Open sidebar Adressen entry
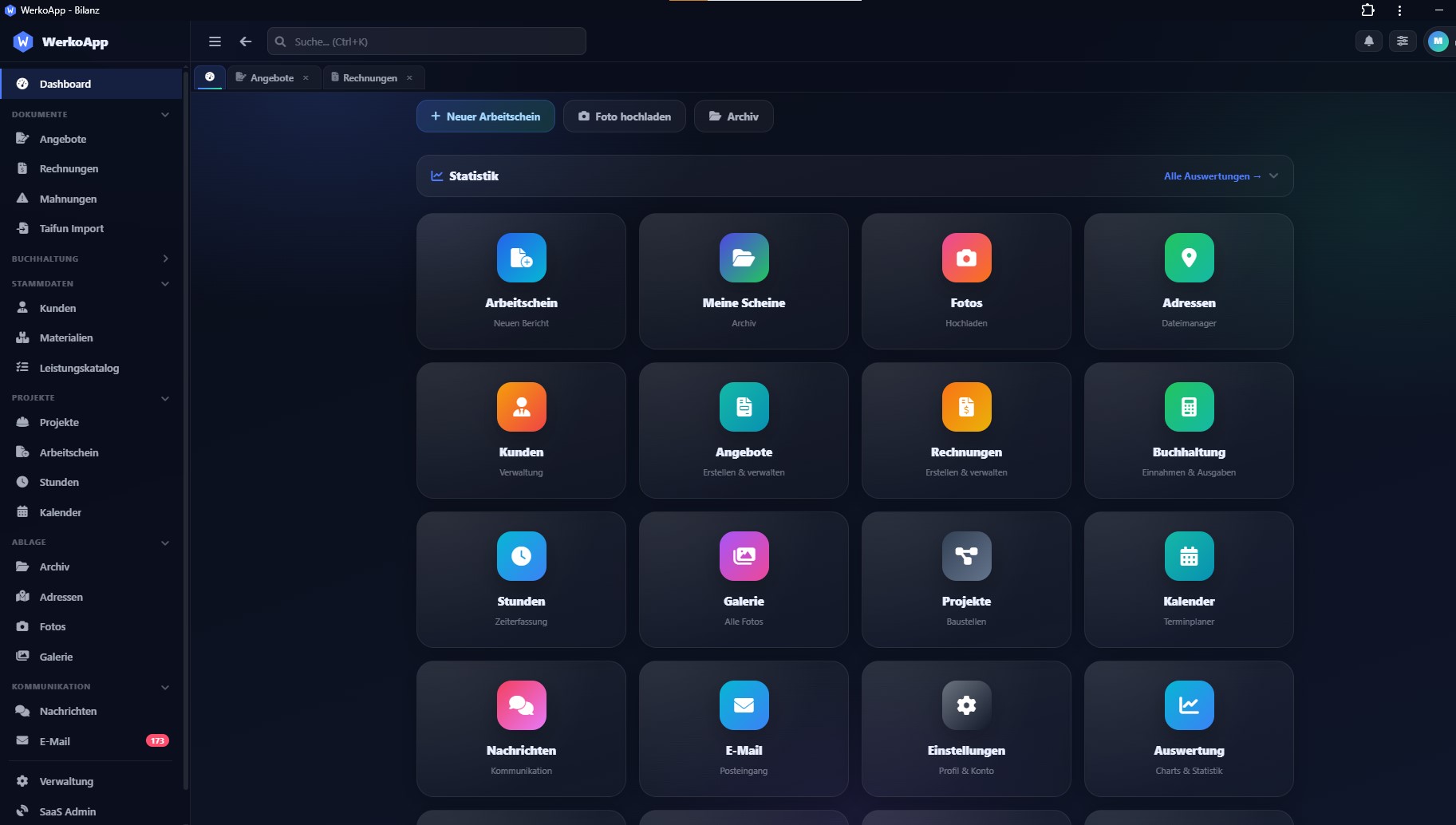The image size is (1456, 825). click(x=92, y=597)
